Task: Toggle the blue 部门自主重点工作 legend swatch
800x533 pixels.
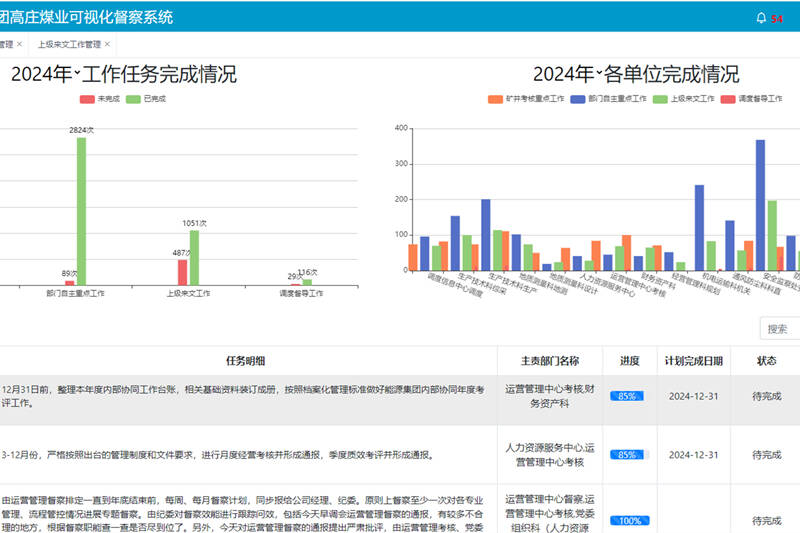Action: click(578, 99)
